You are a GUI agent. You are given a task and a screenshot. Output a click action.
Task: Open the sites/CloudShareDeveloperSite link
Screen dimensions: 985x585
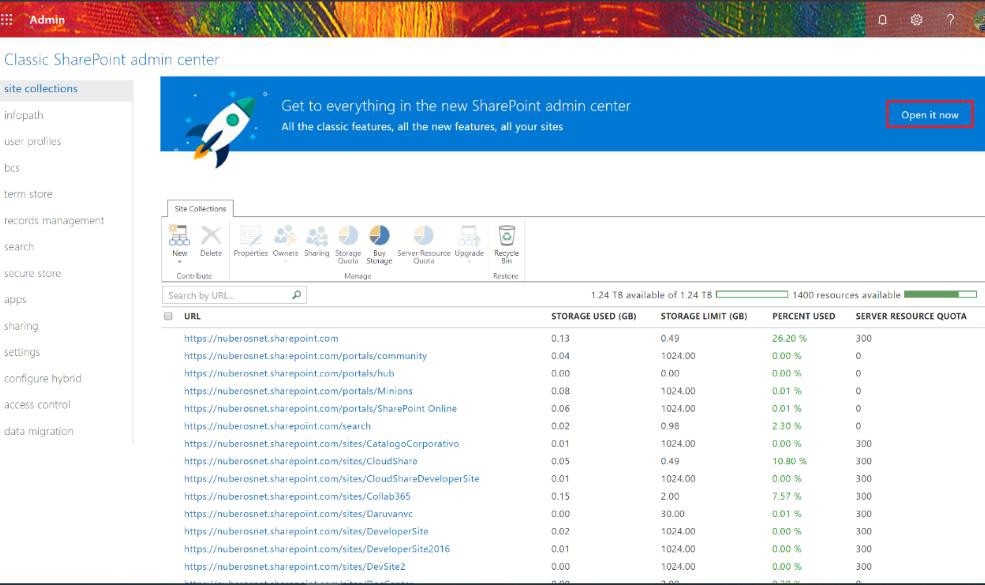click(332, 479)
